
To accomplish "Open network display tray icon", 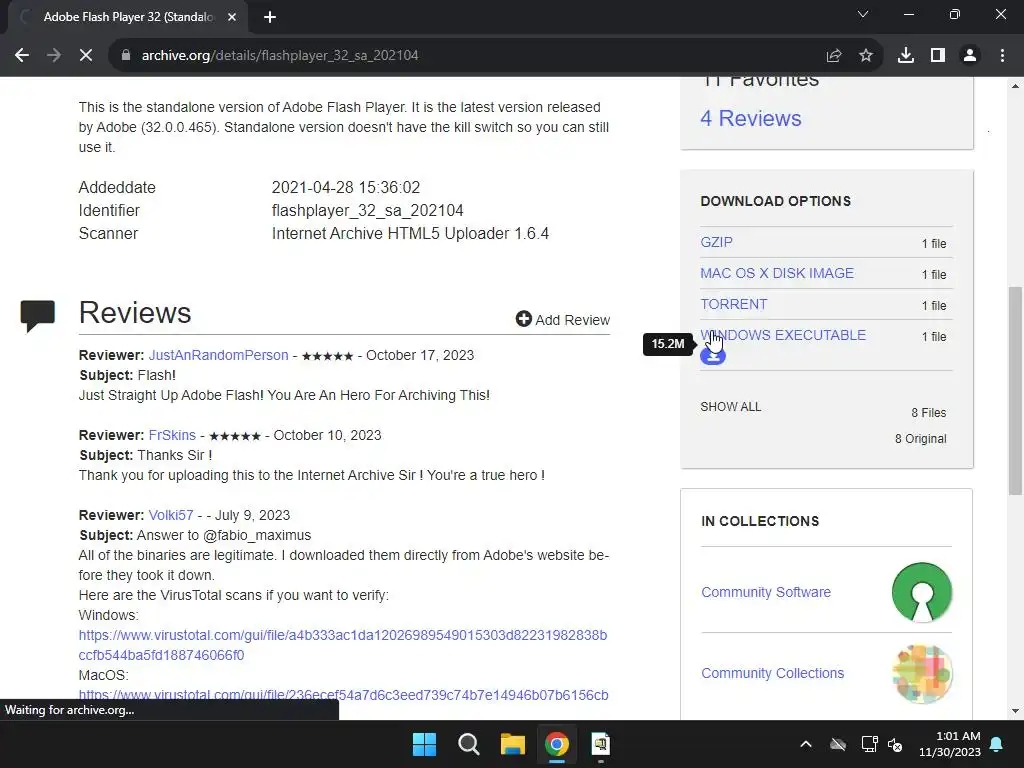I will click(869, 744).
